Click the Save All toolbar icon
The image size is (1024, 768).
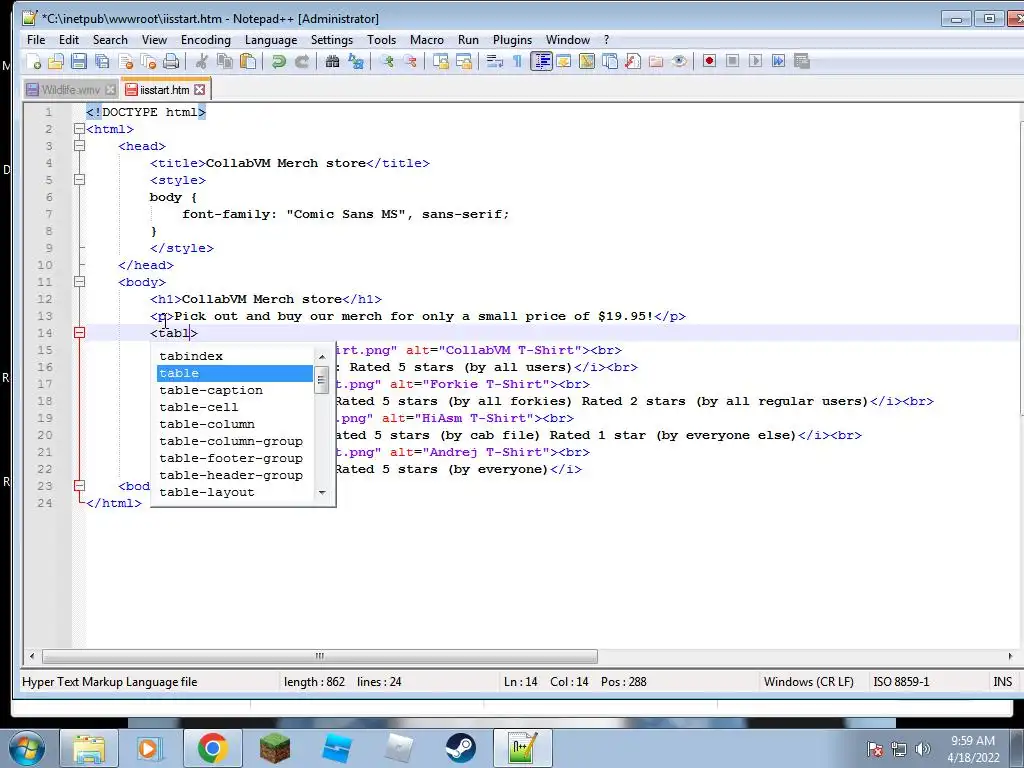click(103, 61)
